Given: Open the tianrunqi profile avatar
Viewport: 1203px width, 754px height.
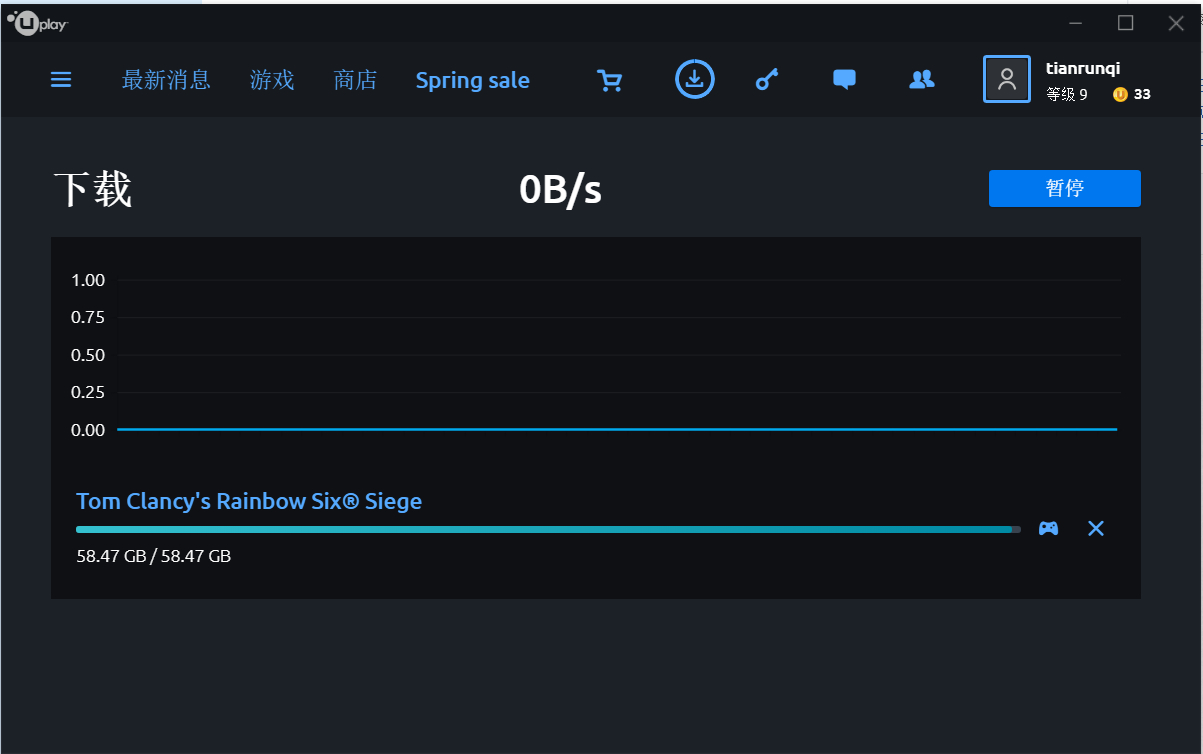Looking at the screenshot, I should click(x=1006, y=79).
